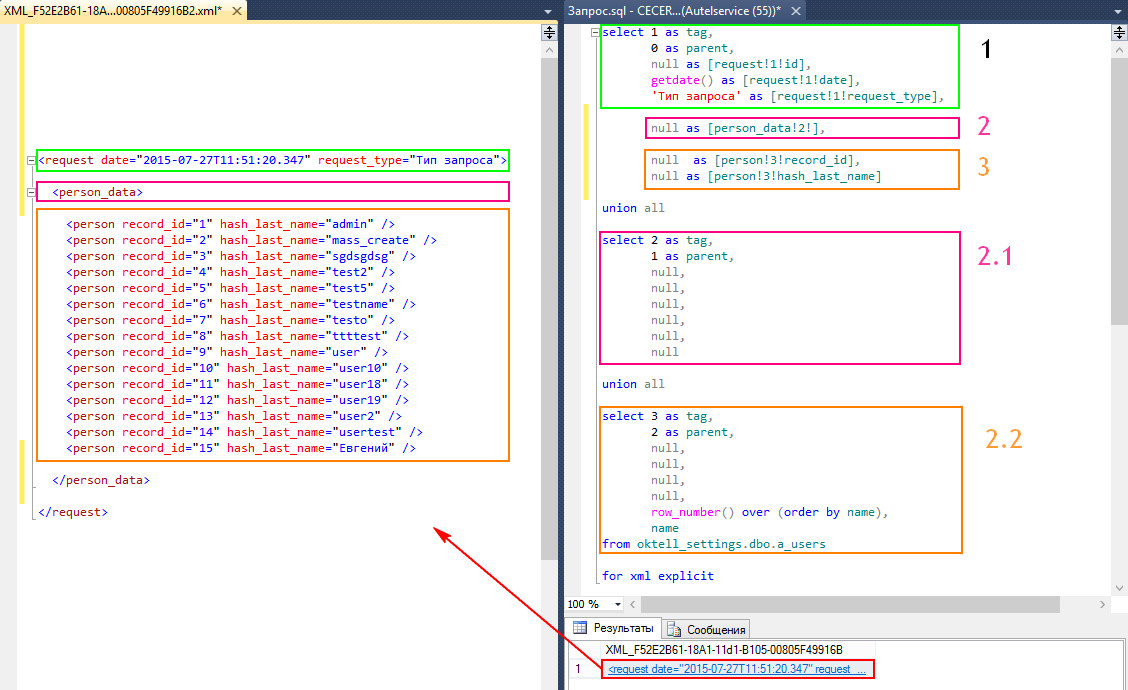Click the split-pane icon in the SQL editor
This screenshot has width=1128, height=690.
(1119, 32)
